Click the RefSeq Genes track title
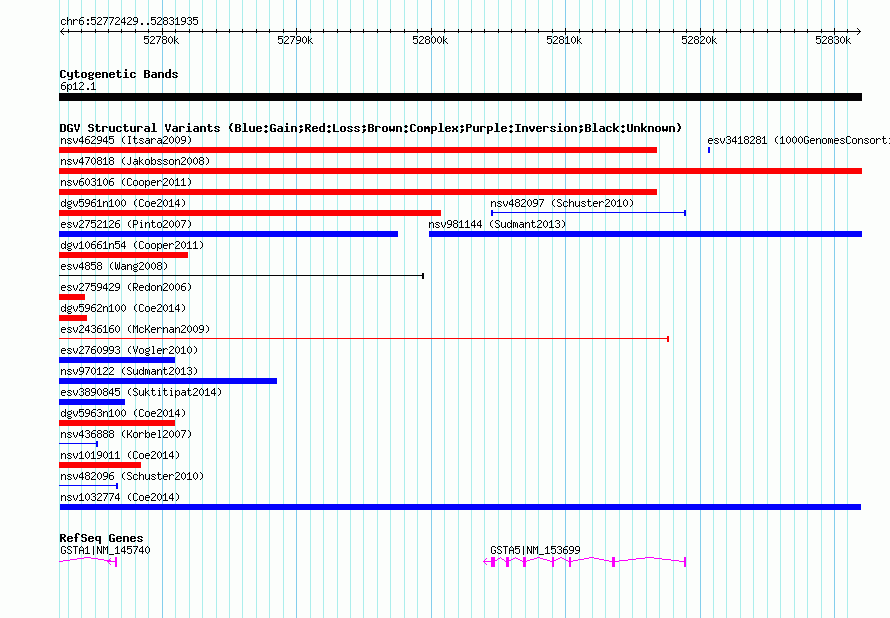 point(101,538)
